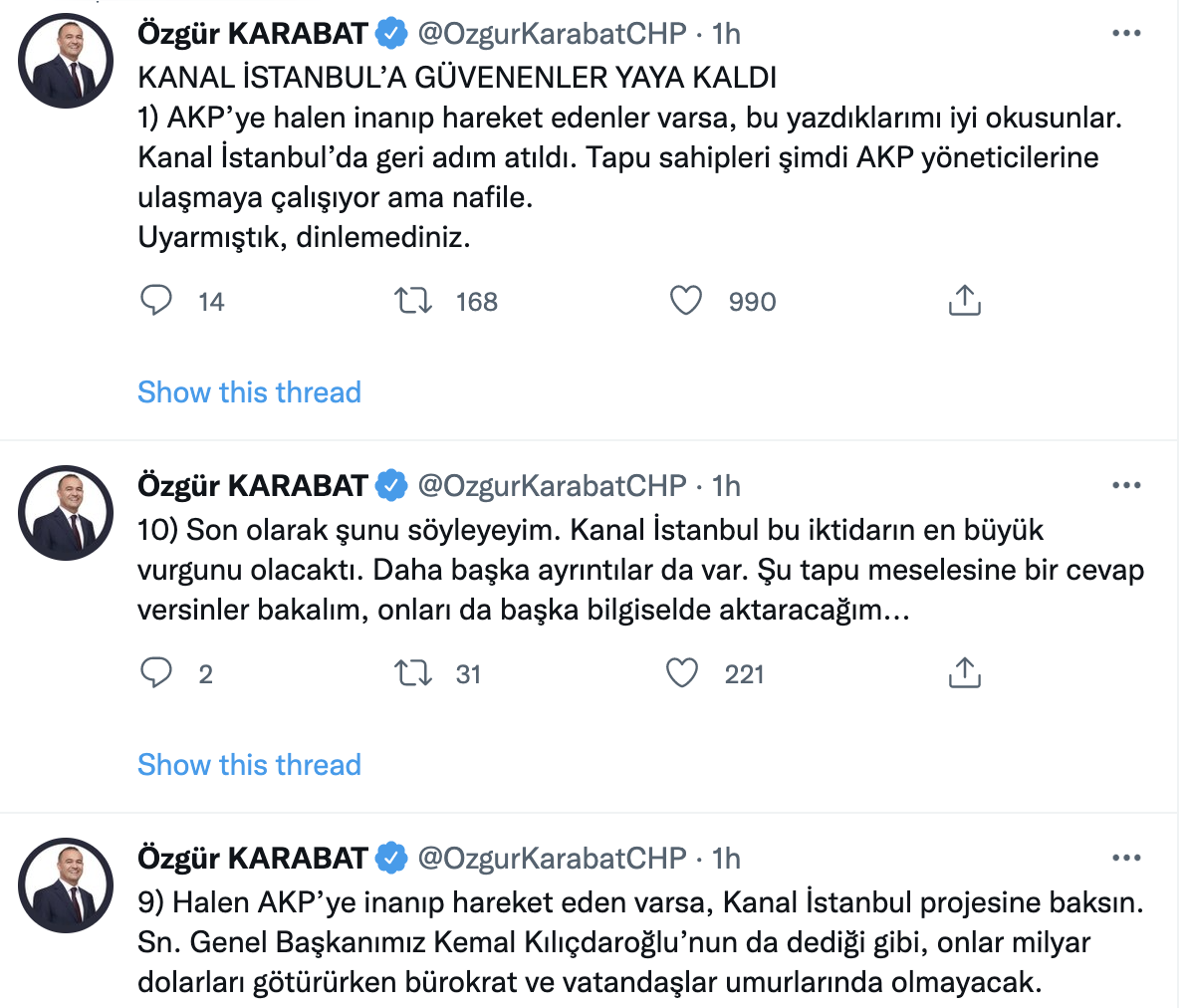Open the more options menu on the first tweet
This screenshot has width=1189, height=1008.
1125,31
